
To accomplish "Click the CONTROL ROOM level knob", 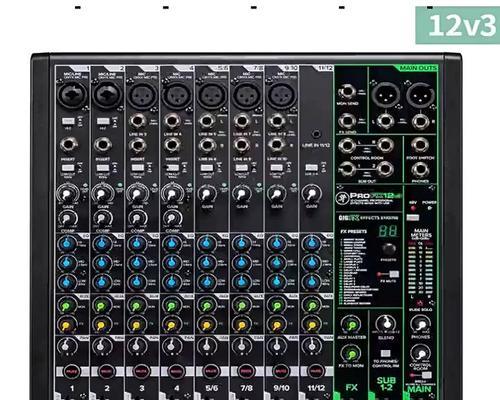I will click(x=421, y=354).
